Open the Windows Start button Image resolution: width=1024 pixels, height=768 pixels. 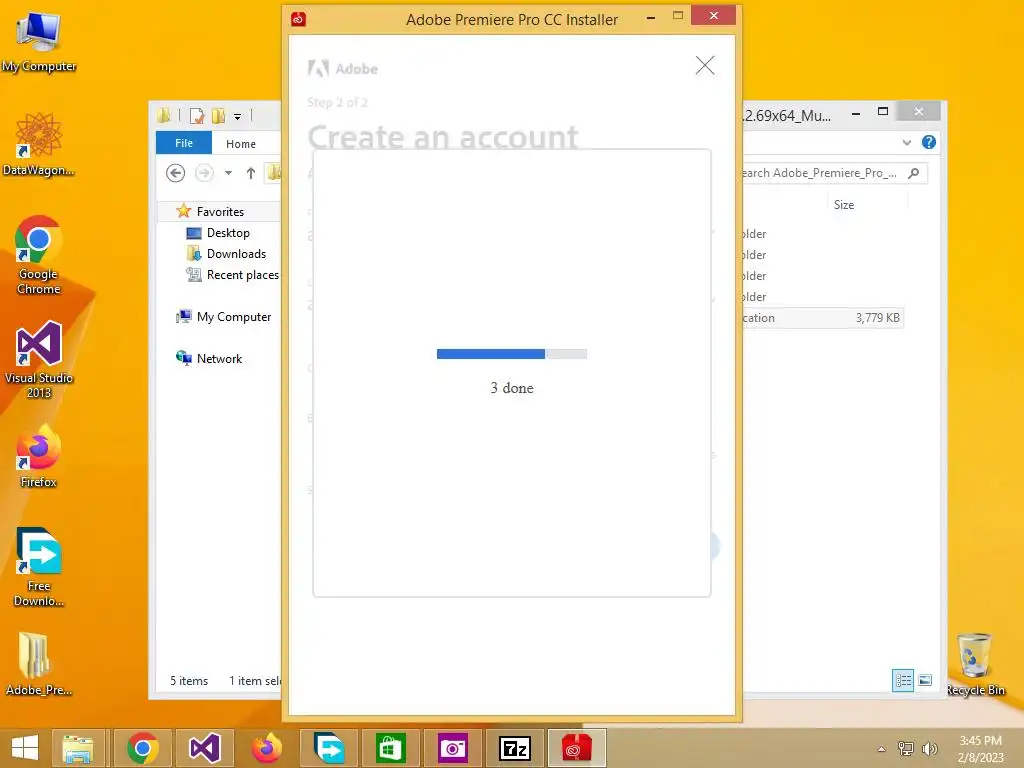[x=25, y=748]
